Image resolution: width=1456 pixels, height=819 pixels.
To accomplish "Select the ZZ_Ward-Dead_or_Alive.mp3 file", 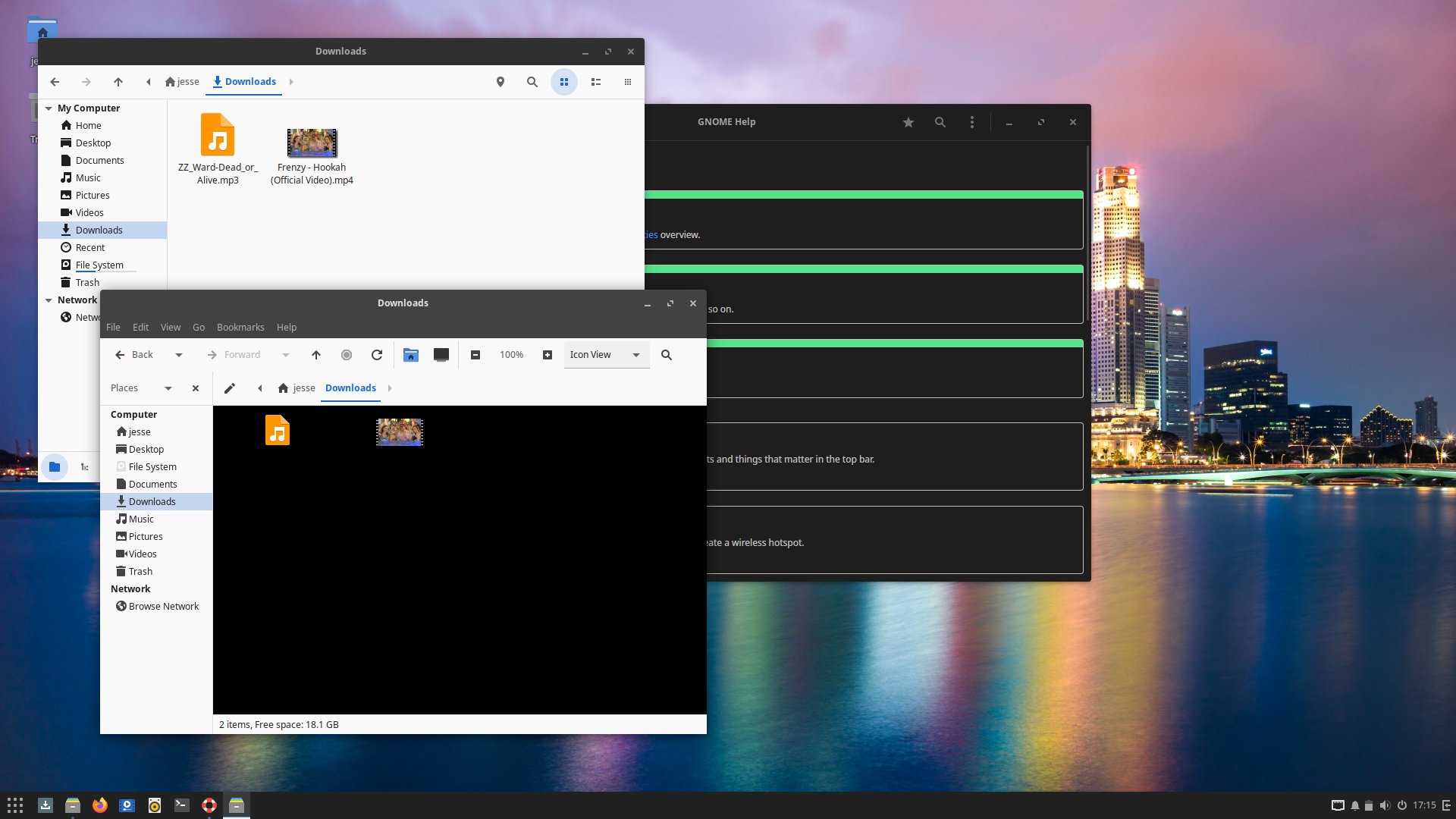I will click(x=218, y=149).
